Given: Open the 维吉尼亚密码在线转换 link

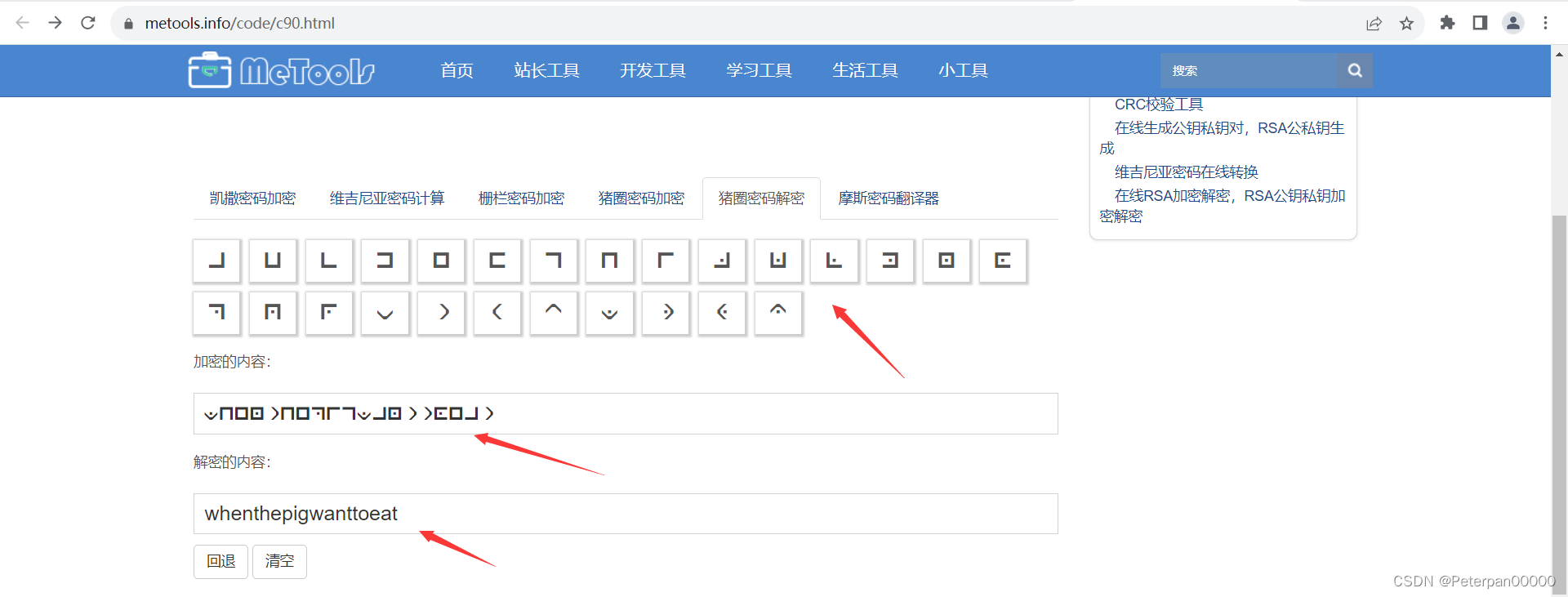Looking at the screenshot, I should click(x=1186, y=172).
